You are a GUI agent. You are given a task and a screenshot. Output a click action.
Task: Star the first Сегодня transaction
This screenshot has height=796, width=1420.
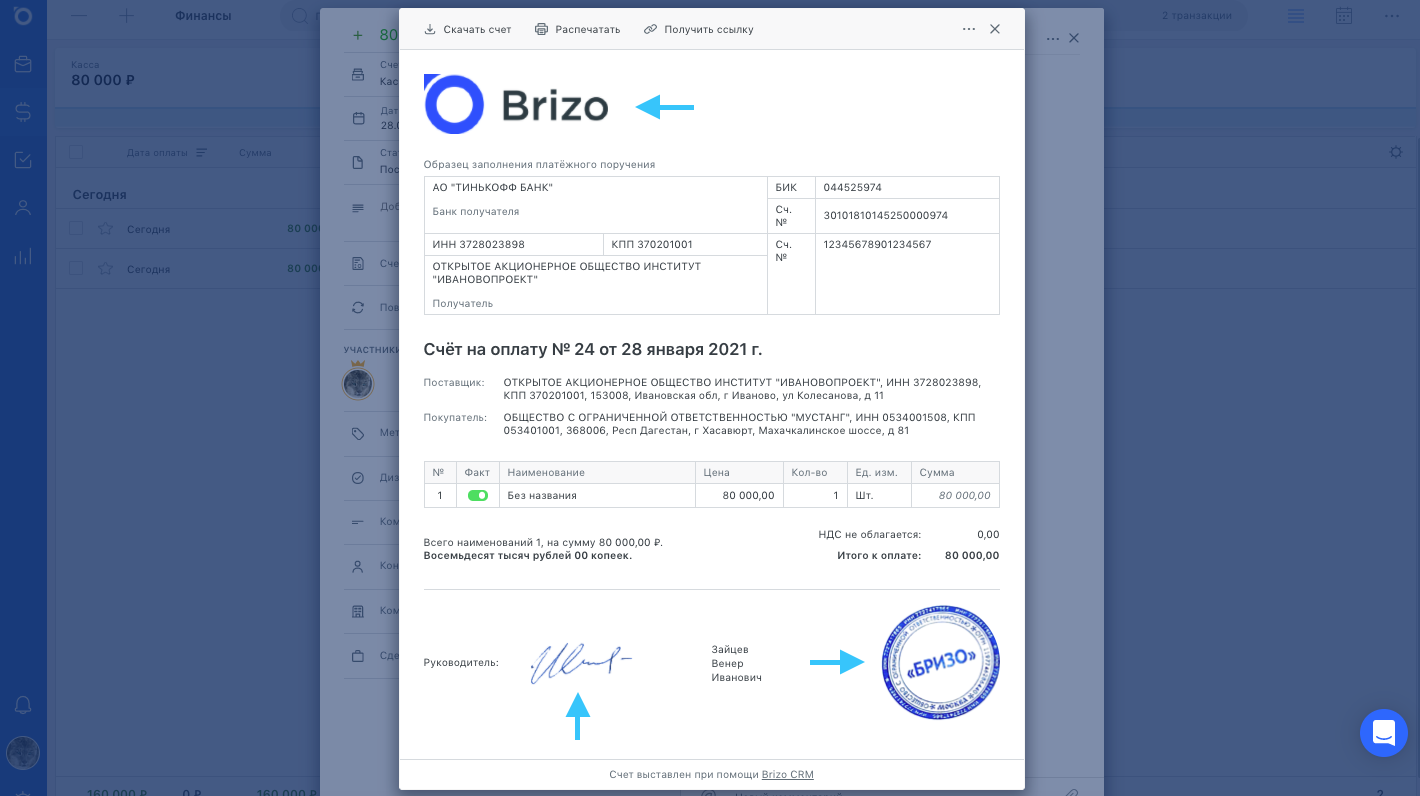pos(105,229)
